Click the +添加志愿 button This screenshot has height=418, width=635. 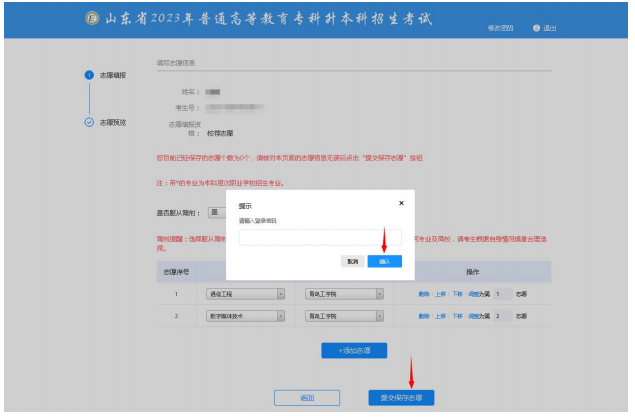354,351
